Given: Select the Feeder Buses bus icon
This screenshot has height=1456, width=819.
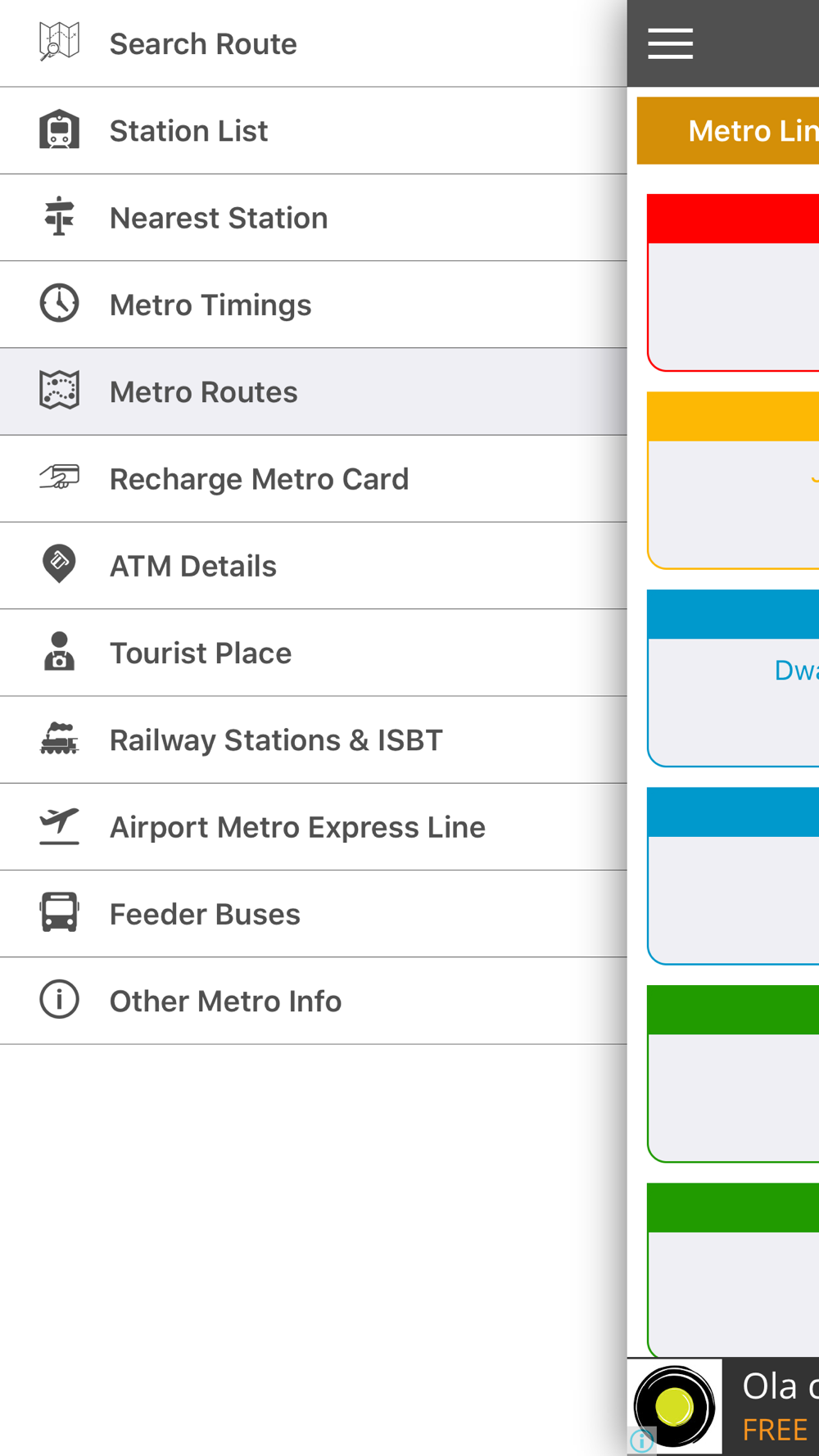Looking at the screenshot, I should pyautogui.click(x=59, y=912).
